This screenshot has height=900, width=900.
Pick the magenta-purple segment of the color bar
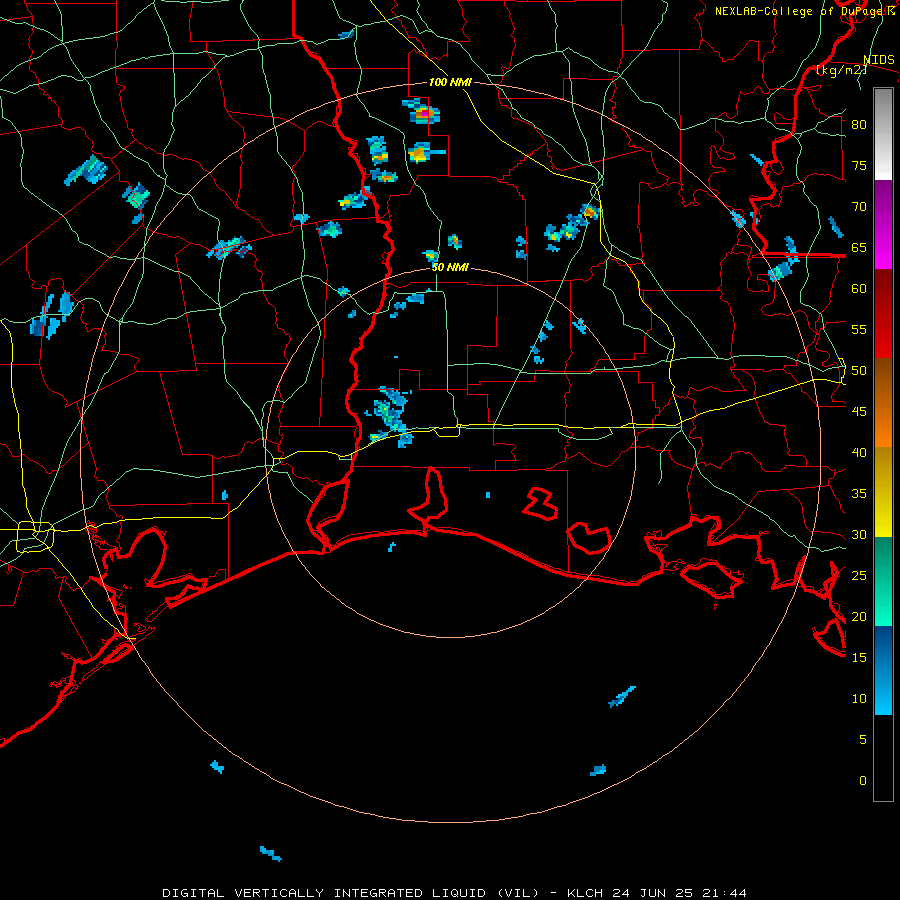click(883, 225)
